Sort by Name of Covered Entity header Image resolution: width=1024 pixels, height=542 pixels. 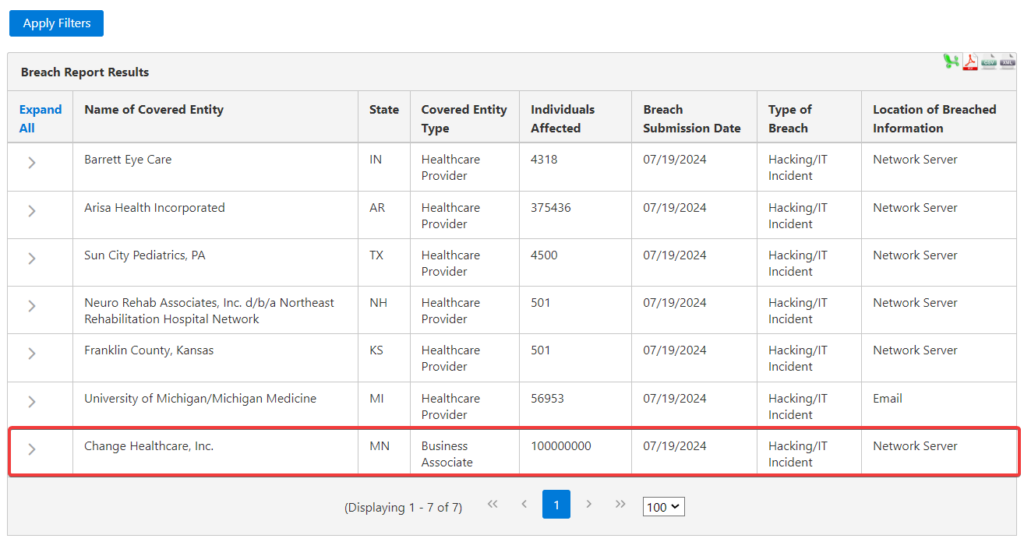pyautogui.click(x=154, y=110)
